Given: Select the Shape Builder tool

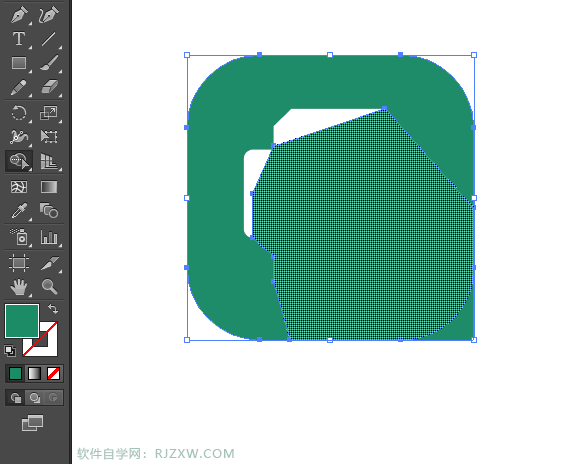Looking at the screenshot, I should tap(19, 161).
